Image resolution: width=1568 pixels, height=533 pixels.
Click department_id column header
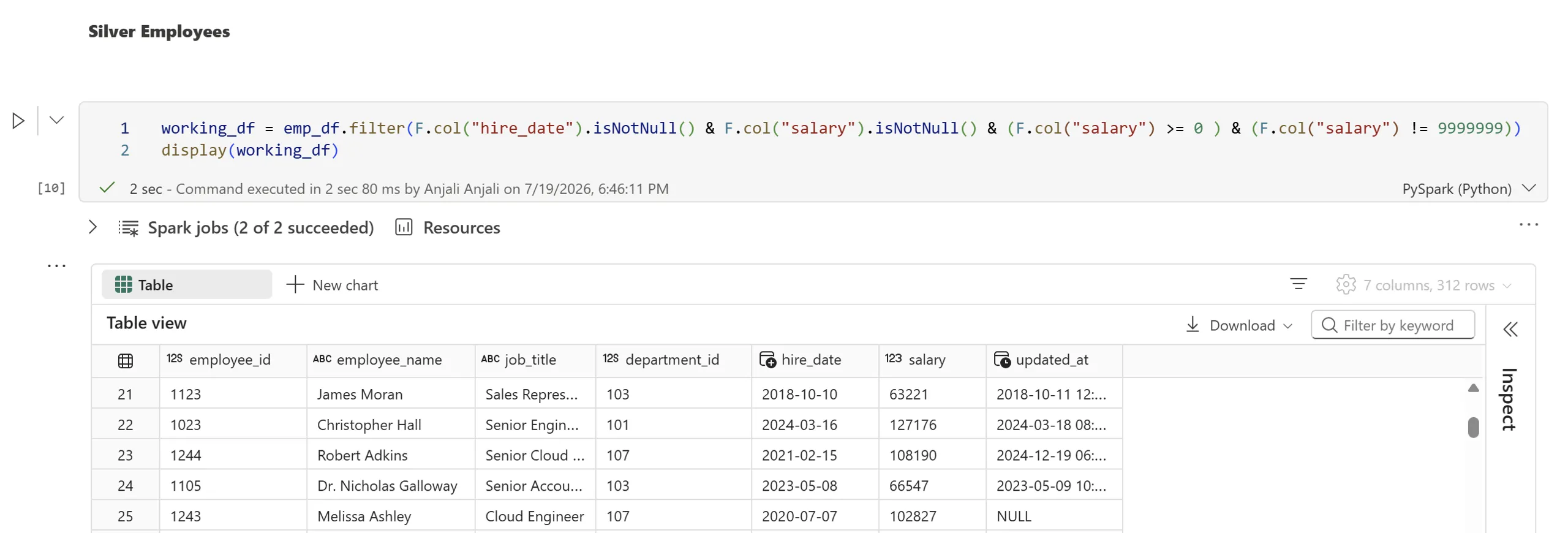pos(674,360)
